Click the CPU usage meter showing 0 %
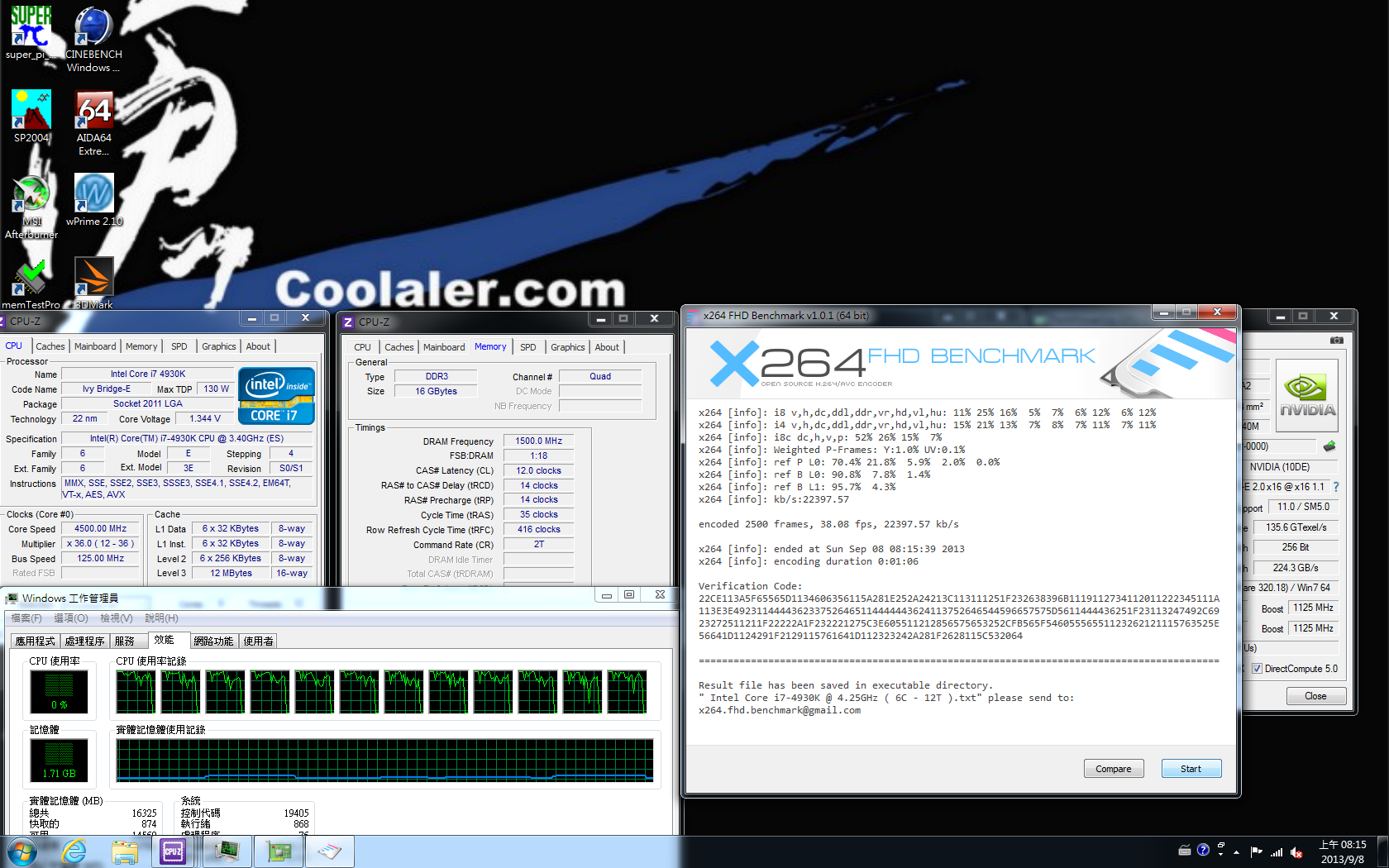The width and height of the screenshot is (1389, 868). (59, 692)
